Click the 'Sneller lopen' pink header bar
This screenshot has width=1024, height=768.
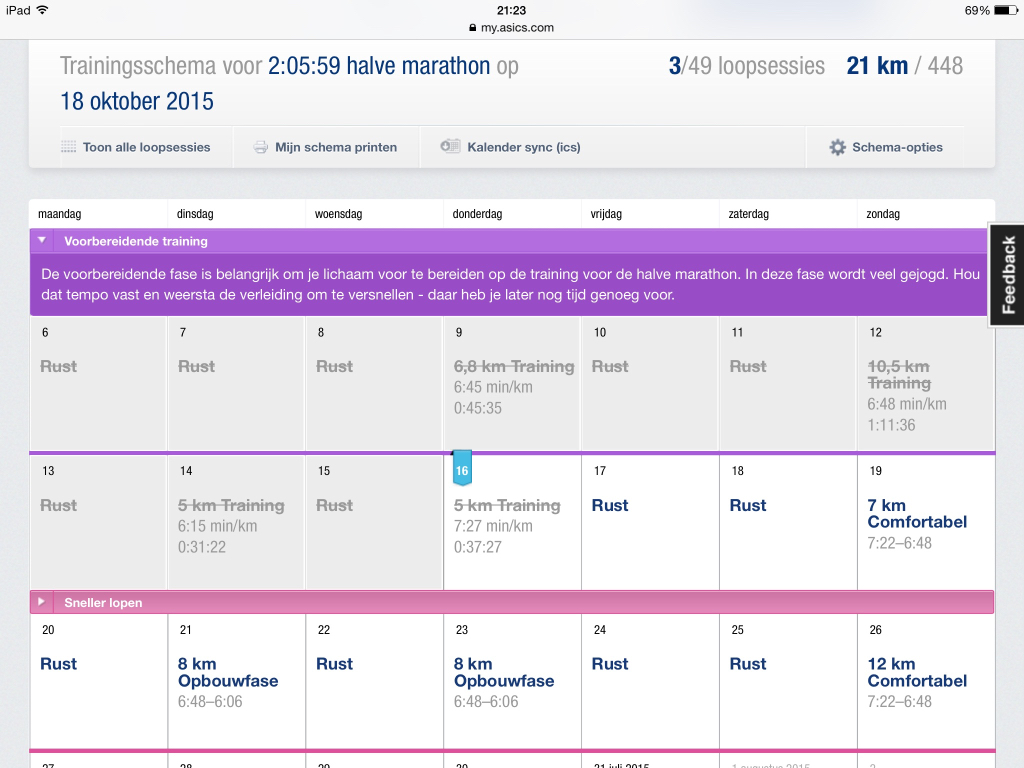coord(500,602)
